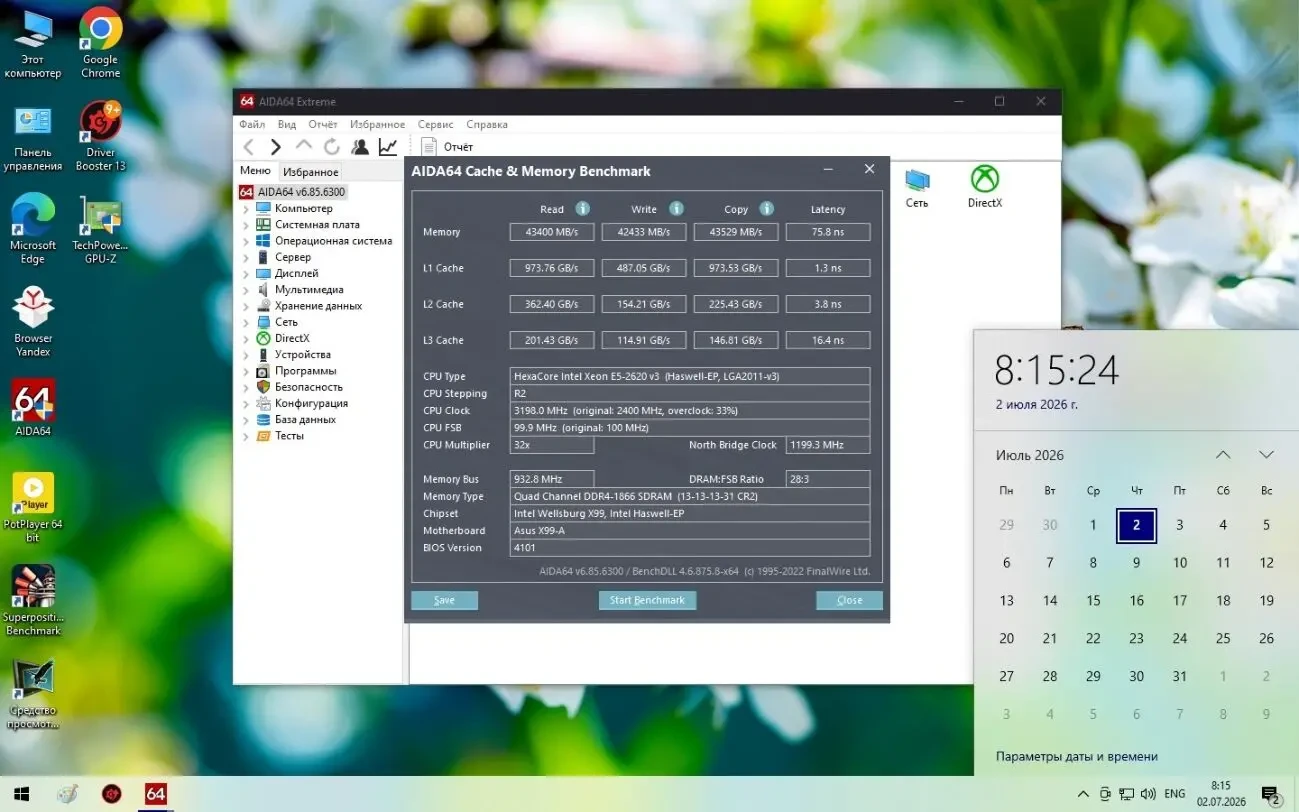Select the Тесты tree item

[x=289, y=436]
